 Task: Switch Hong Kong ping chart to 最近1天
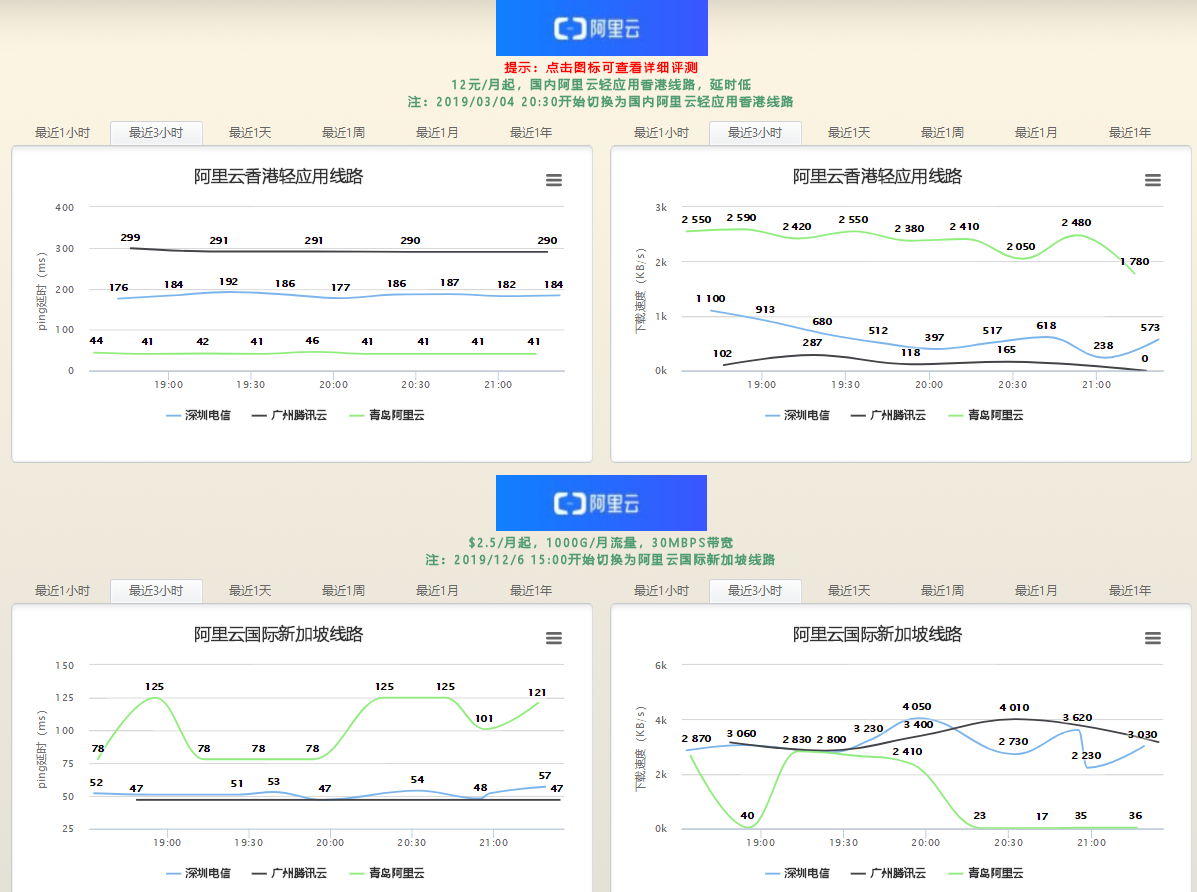click(250, 133)
